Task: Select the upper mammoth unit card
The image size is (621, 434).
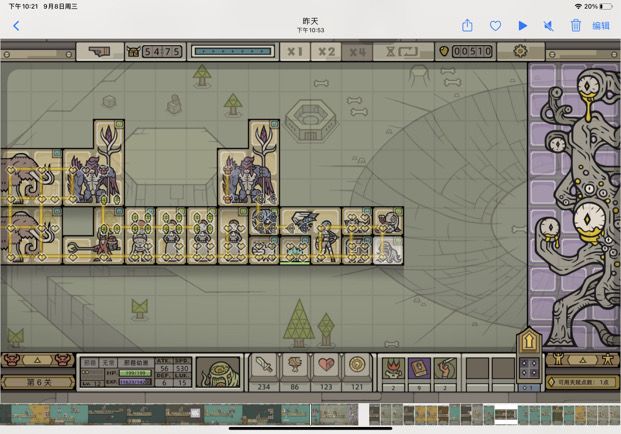Action: [x=31, y=177]
